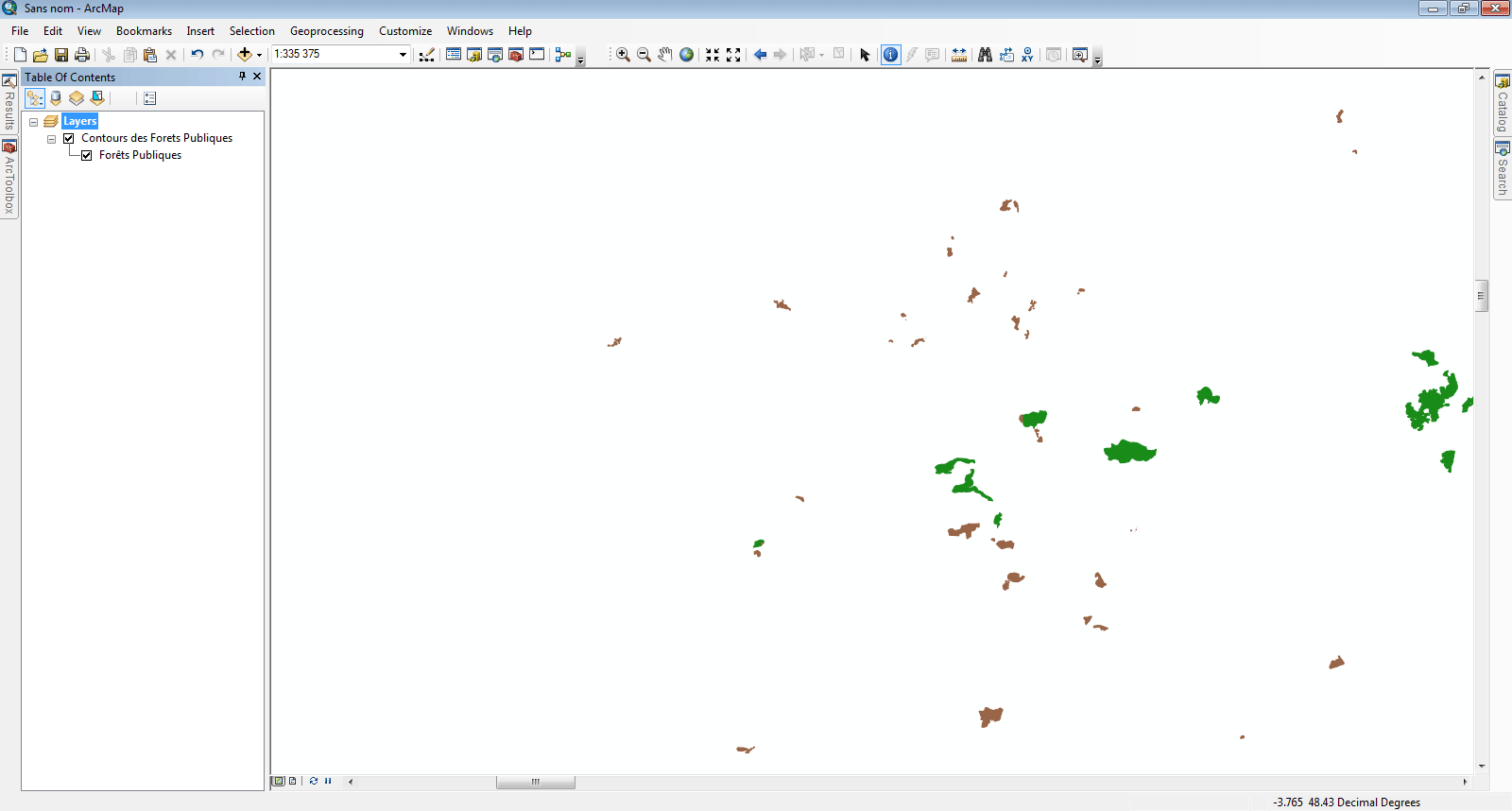Open the ArcToolbox window from toolbar
Viewport: 1512px width, 811px height.
(x=516, y=55)
